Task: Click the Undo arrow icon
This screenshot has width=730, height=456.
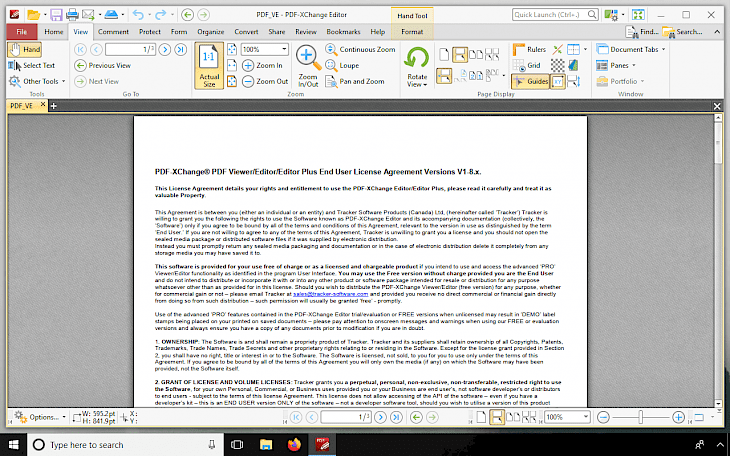Action: [x=138, y=15]
